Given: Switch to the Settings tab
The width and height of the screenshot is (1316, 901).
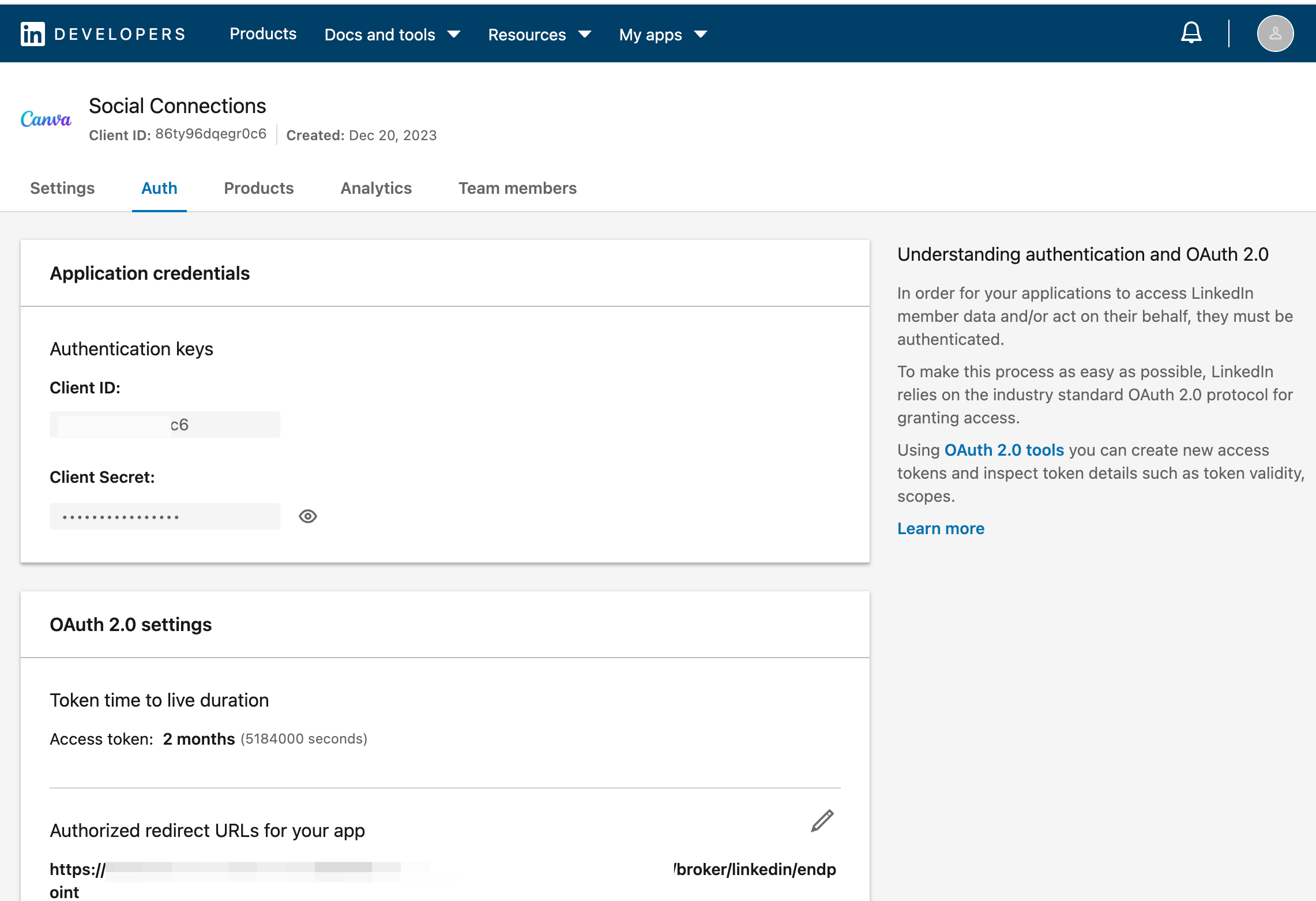Looking at the screenshot, I should point(62,188).
